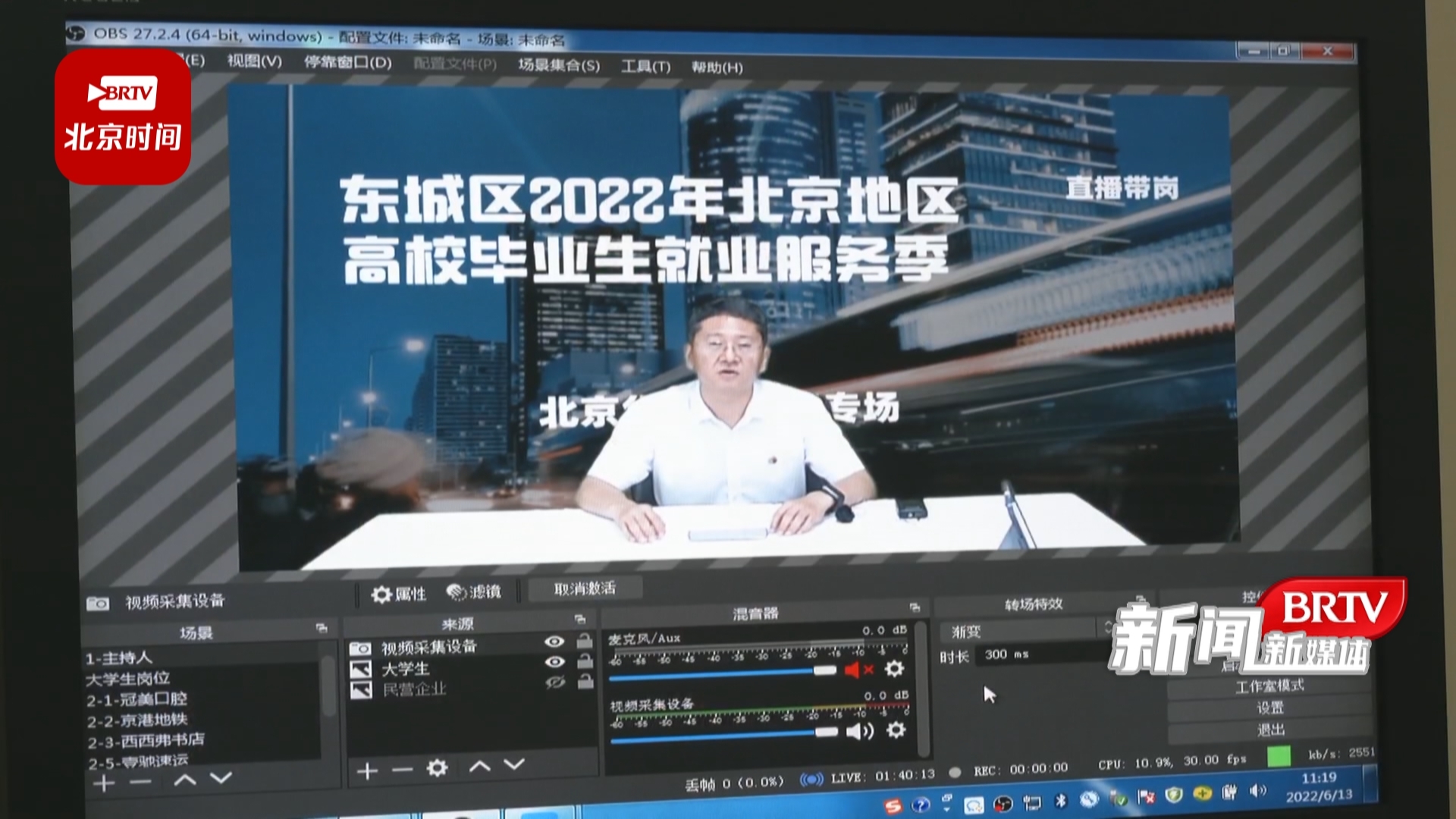Toggle lock on 视频采集设备 source
The image size is (1456, 819).
(x=584, y=642)
